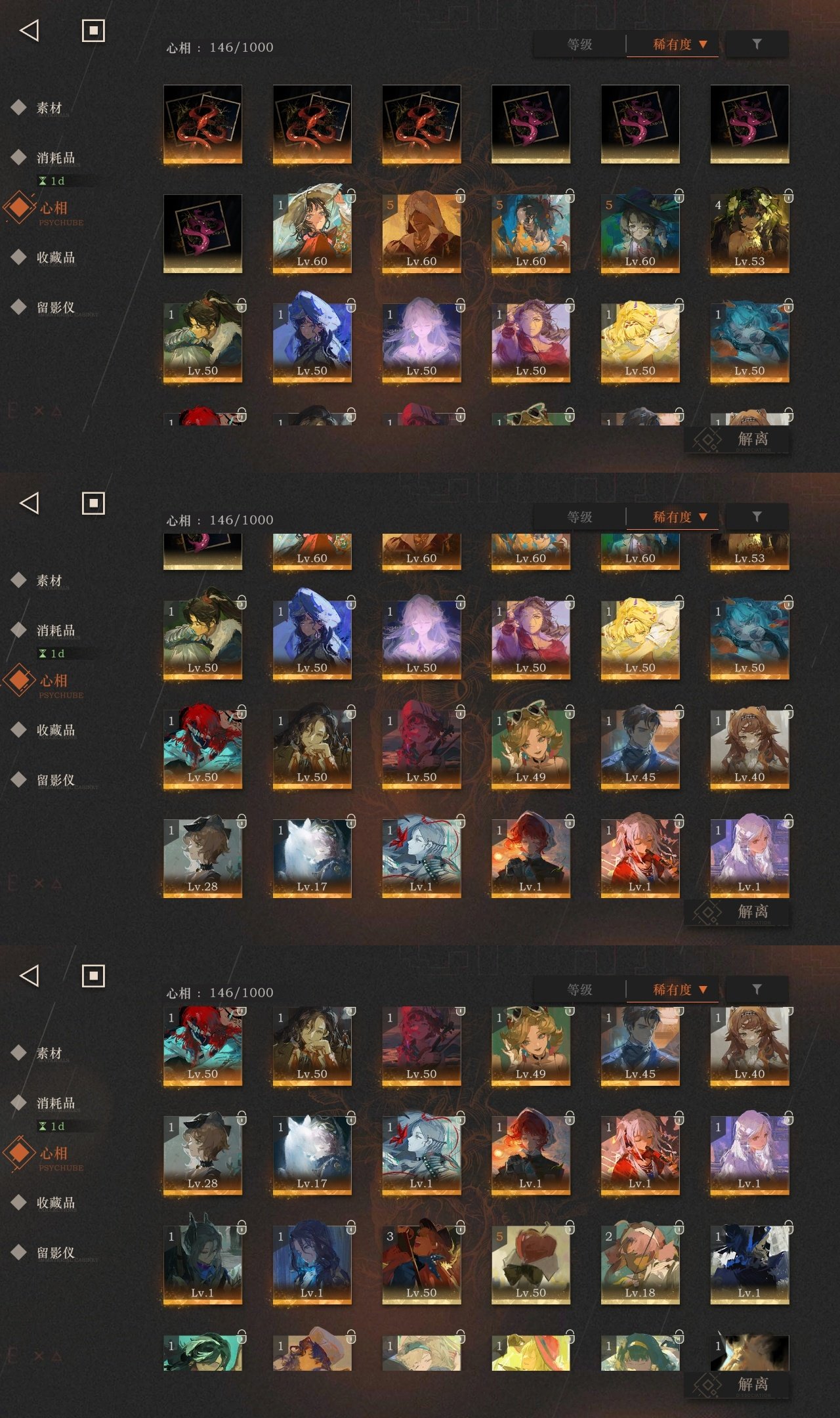Switch to the 收藏品 tab in the middle screen
This screenshot has width=840, height=1418.
pyautogui.click(x=56, y=730)
